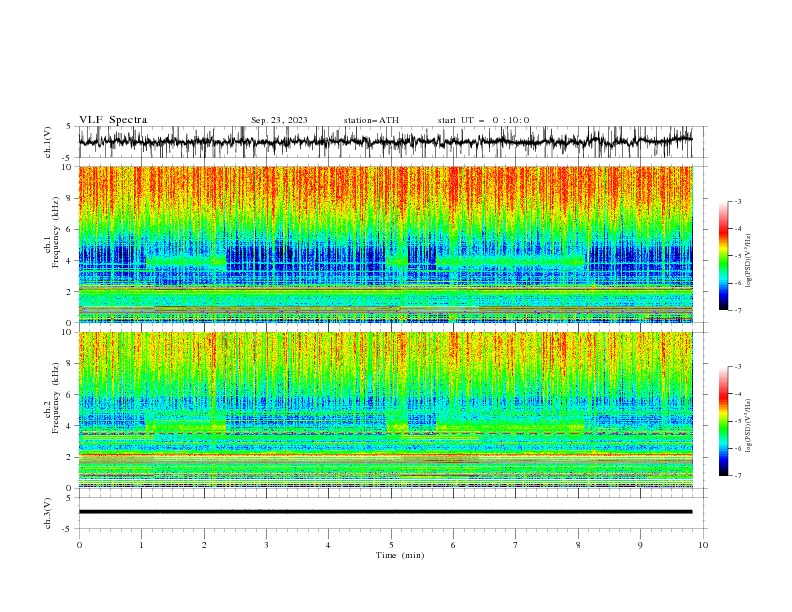Click the ch.1 colorbar "log(PSD)(V²/Hz)" label
792x612 pixels.
pos(748,261)
